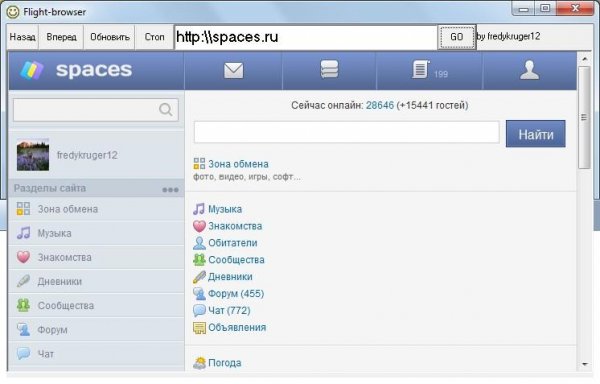
Task: Open the Погода link
Action: click(x=225, y=363)
